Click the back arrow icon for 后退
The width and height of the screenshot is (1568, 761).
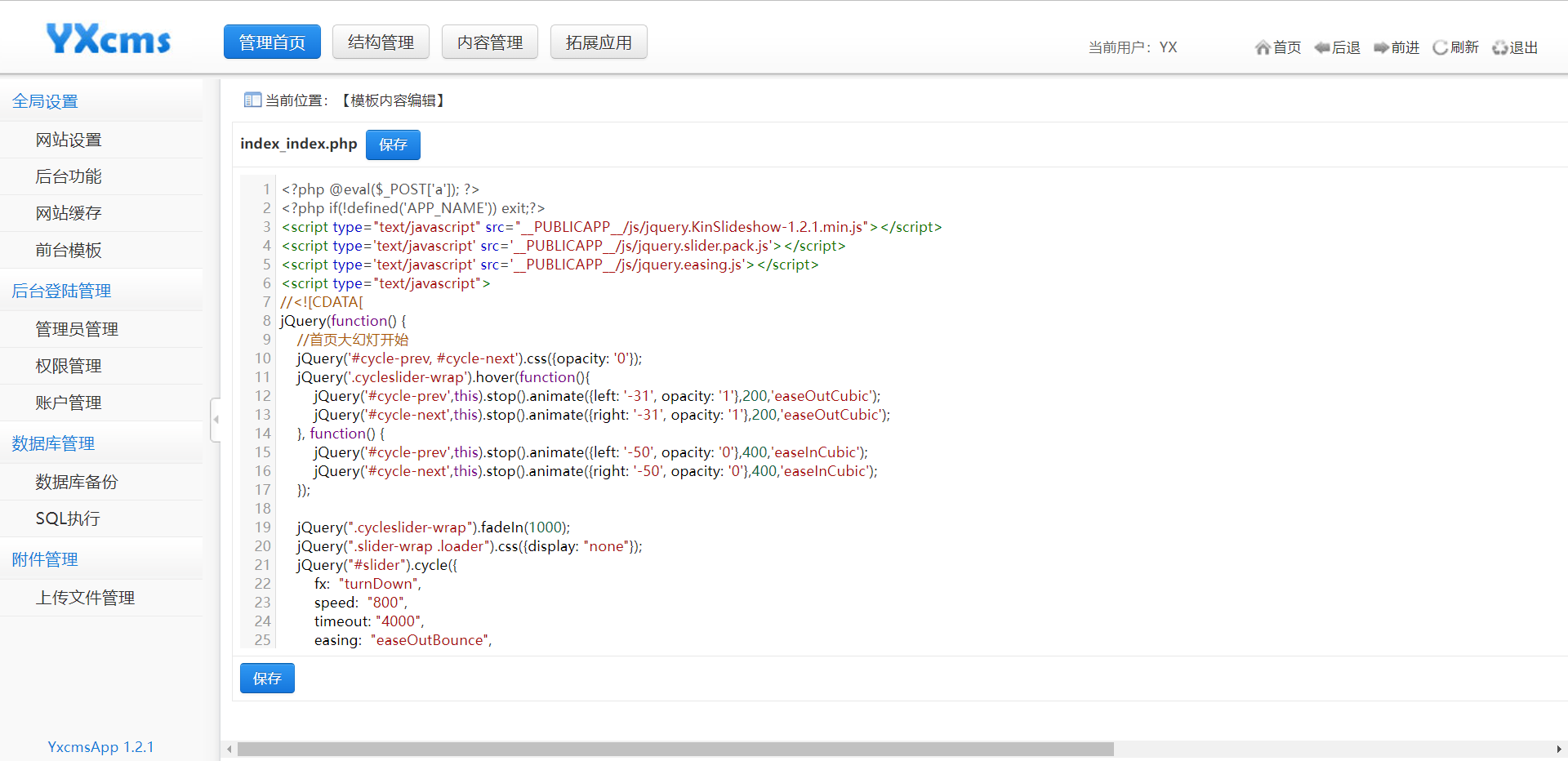1322,47
